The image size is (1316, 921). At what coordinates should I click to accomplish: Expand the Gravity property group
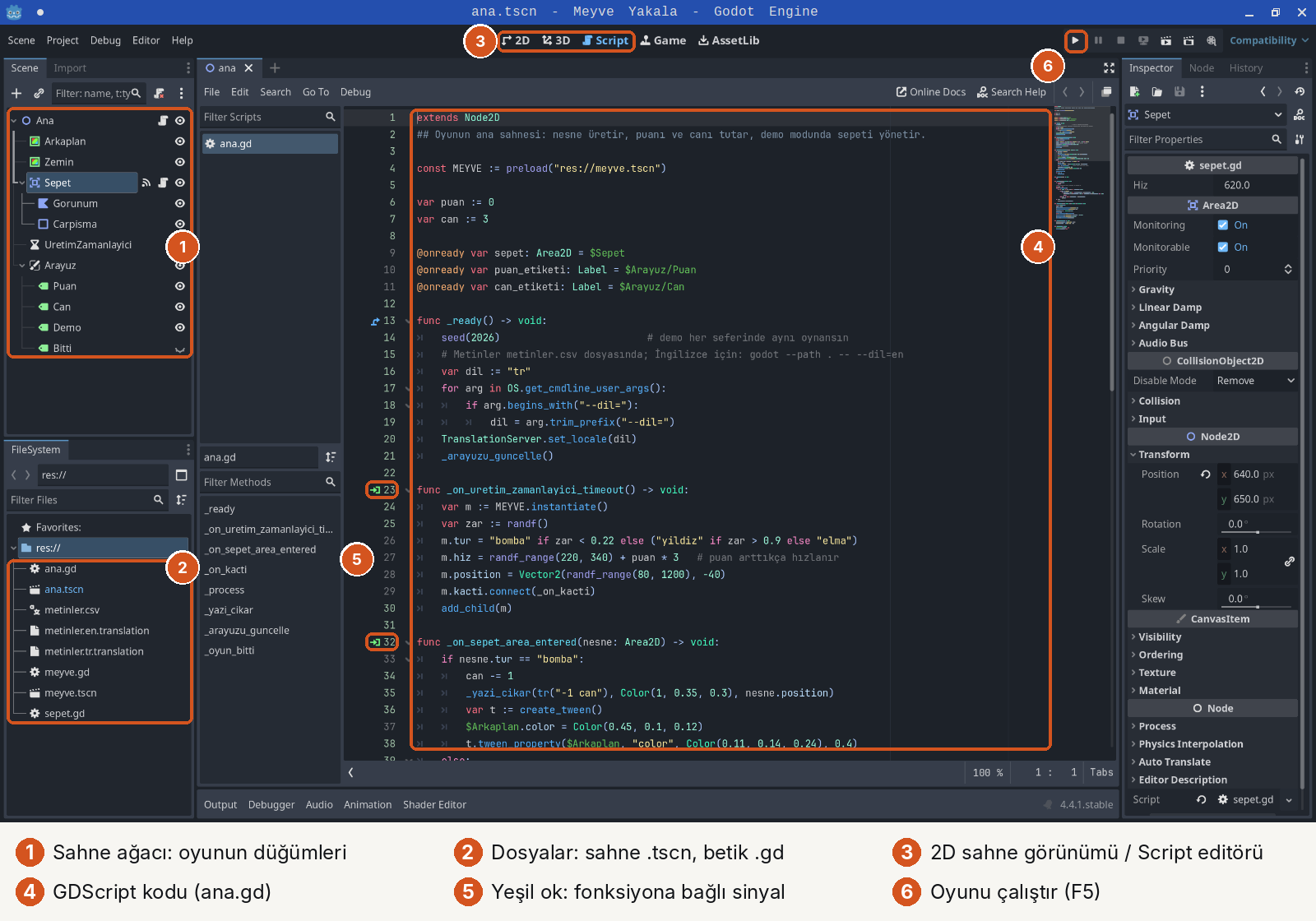point(1212,289)
